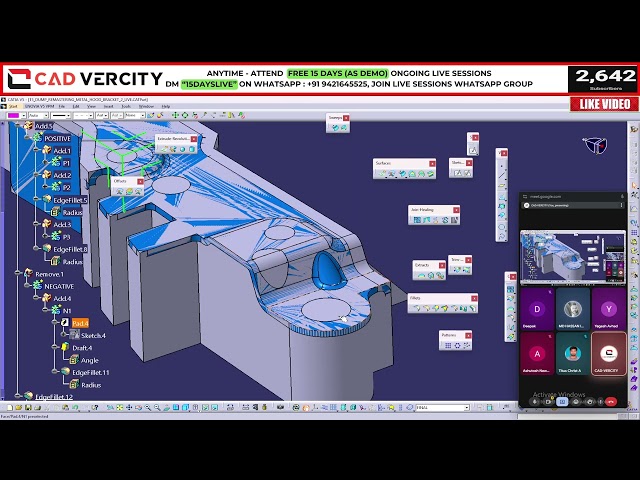This screenshot has height=480, width=640.
Task: Open the View menu
Action: 91,107
